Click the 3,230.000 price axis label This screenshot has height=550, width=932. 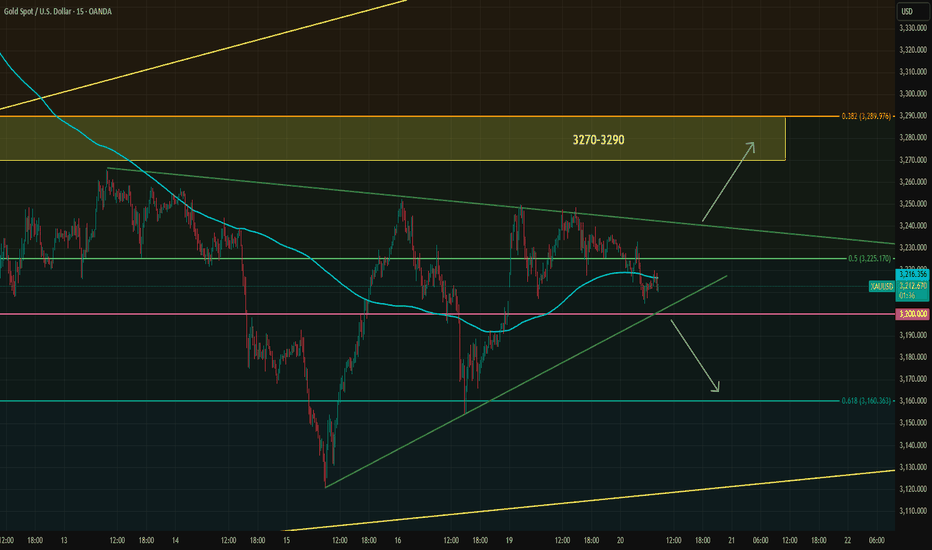click(912, 248)
